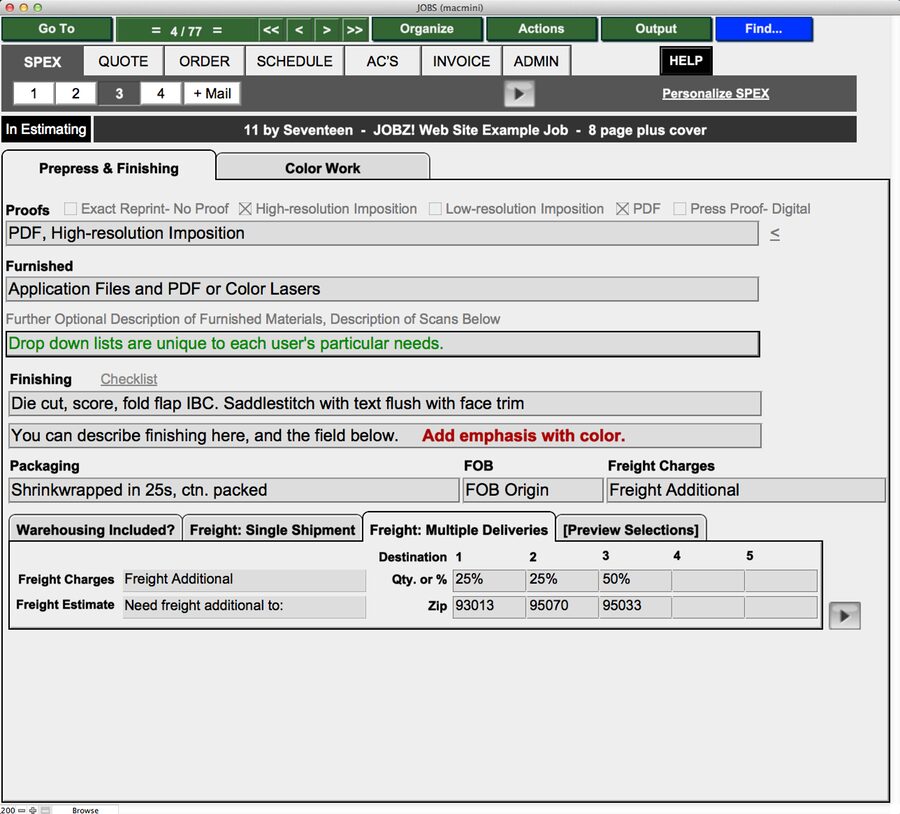Click the zoom-in icon in the status bar

[32, 810]
